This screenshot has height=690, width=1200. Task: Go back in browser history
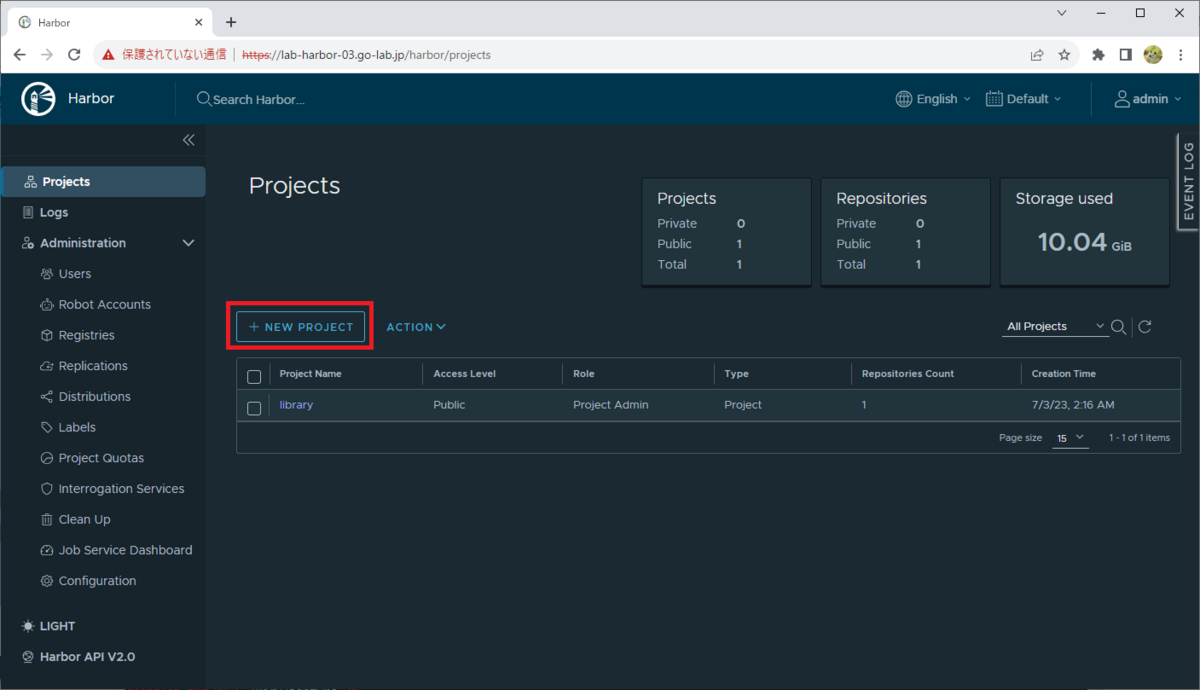click(x=19, y=55)
